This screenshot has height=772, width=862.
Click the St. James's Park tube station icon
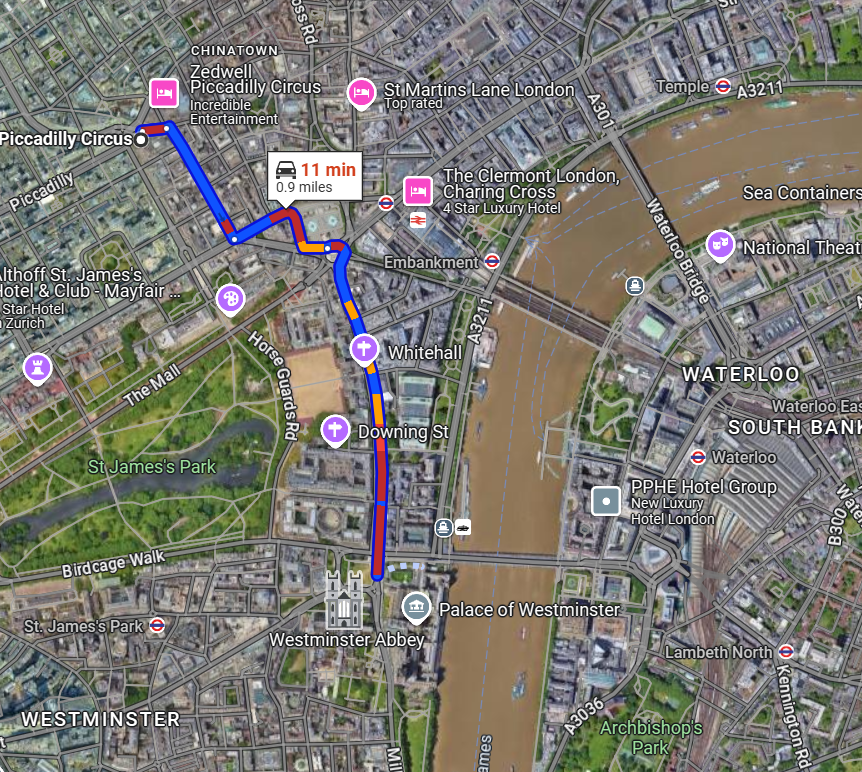pyautogui.click(x=157, y=625)
